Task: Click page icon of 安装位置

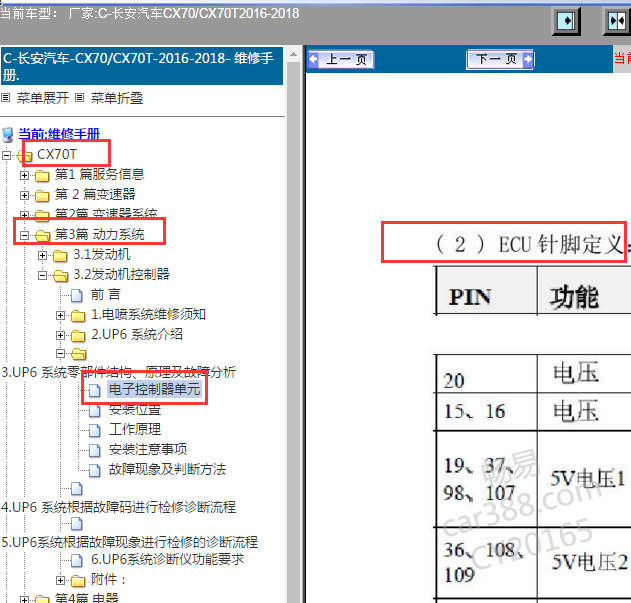Action: click(x=95, y=410)
